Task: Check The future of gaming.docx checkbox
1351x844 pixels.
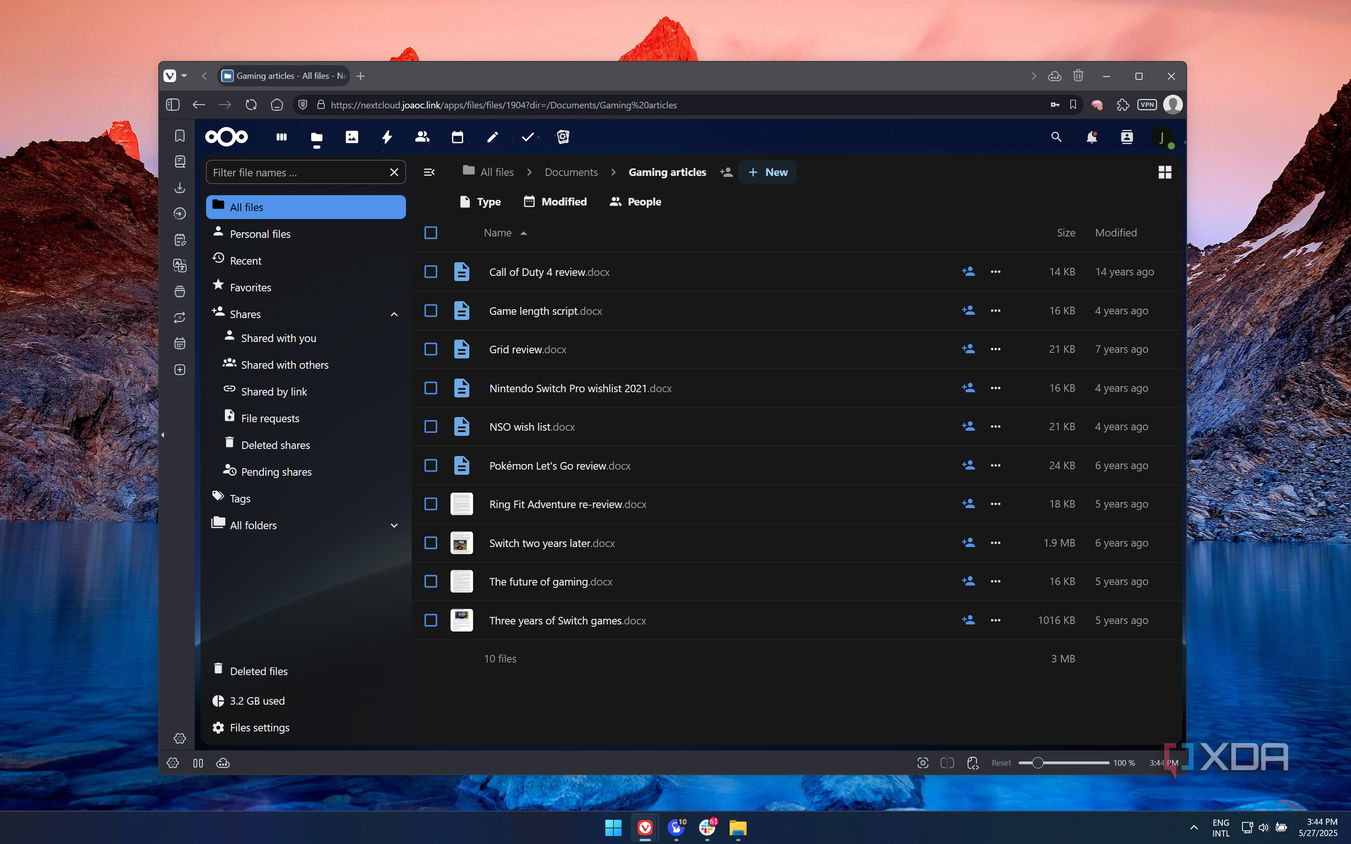Action: point(431,581)
